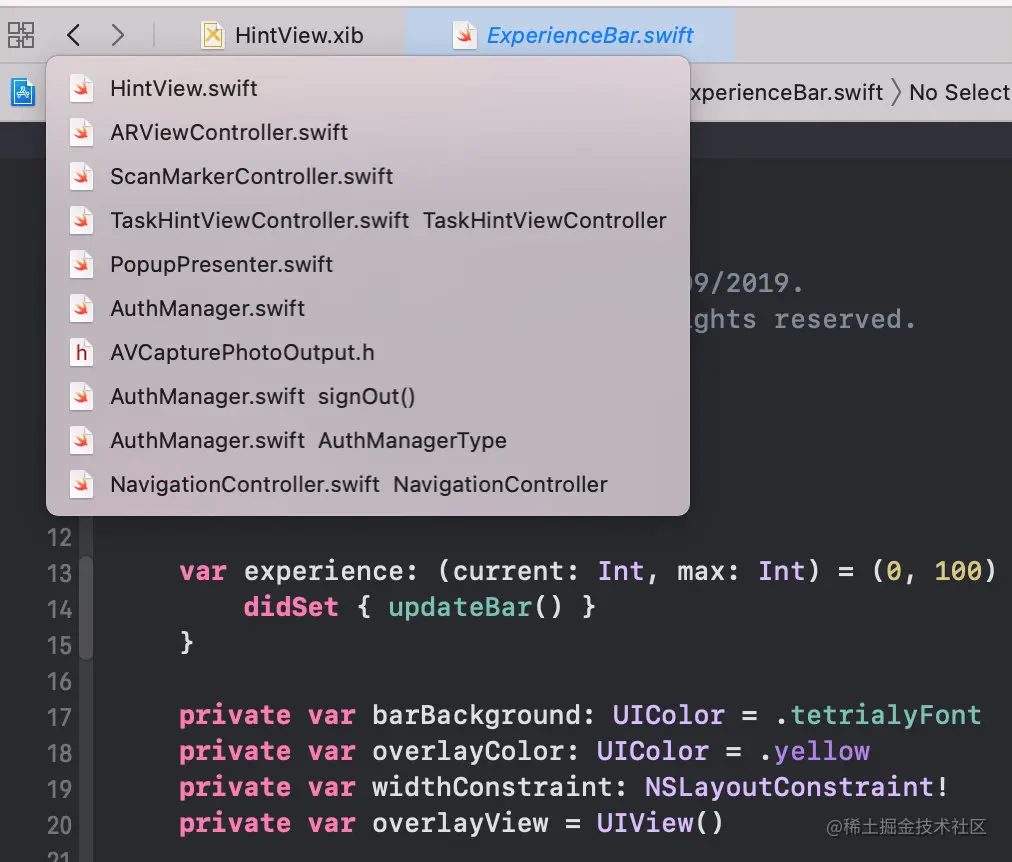Click ExperienceBar.swift in the jump bar
The width and height of the screenshot is (1012, 862).
pyautogui.click(x=786, y=93)
